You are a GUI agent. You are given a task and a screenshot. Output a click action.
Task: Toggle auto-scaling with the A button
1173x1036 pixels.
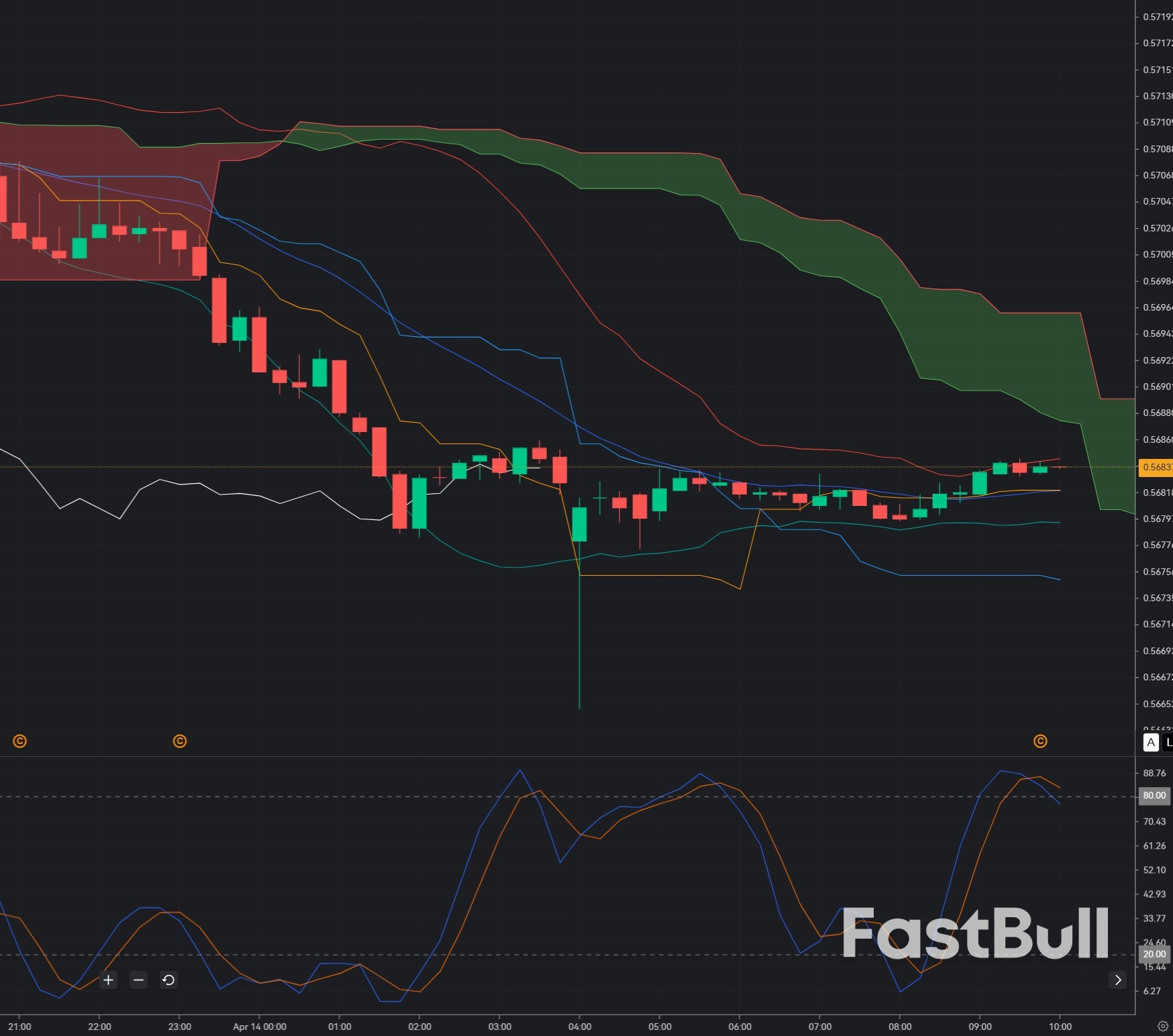[1151, 743]
